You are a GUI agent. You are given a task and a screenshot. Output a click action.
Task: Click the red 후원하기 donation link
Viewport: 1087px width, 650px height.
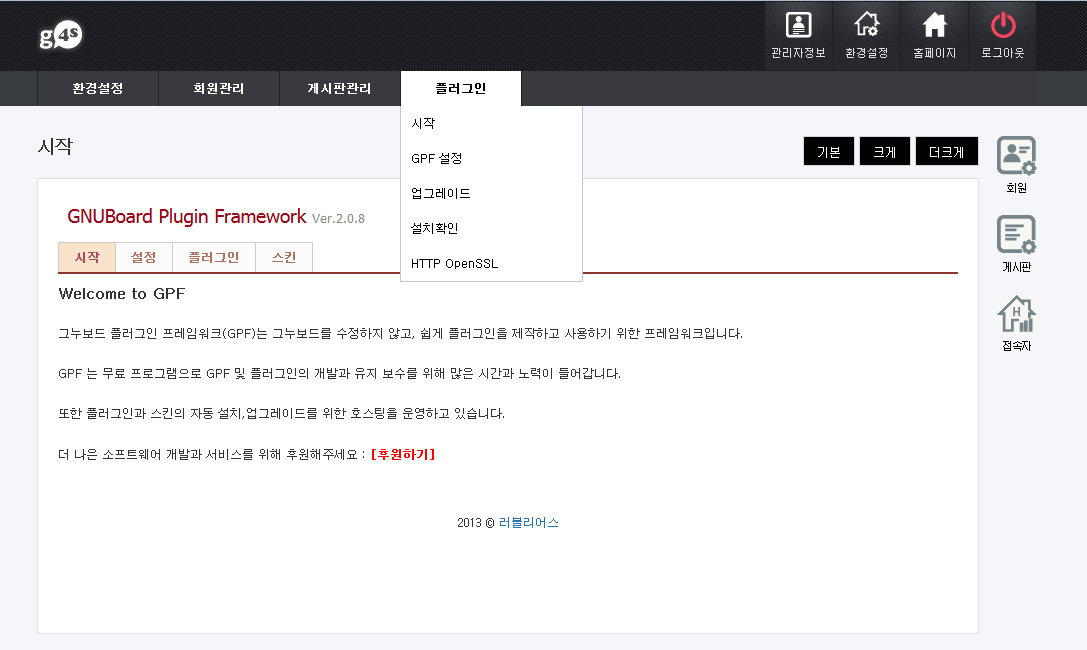point(403,455)
